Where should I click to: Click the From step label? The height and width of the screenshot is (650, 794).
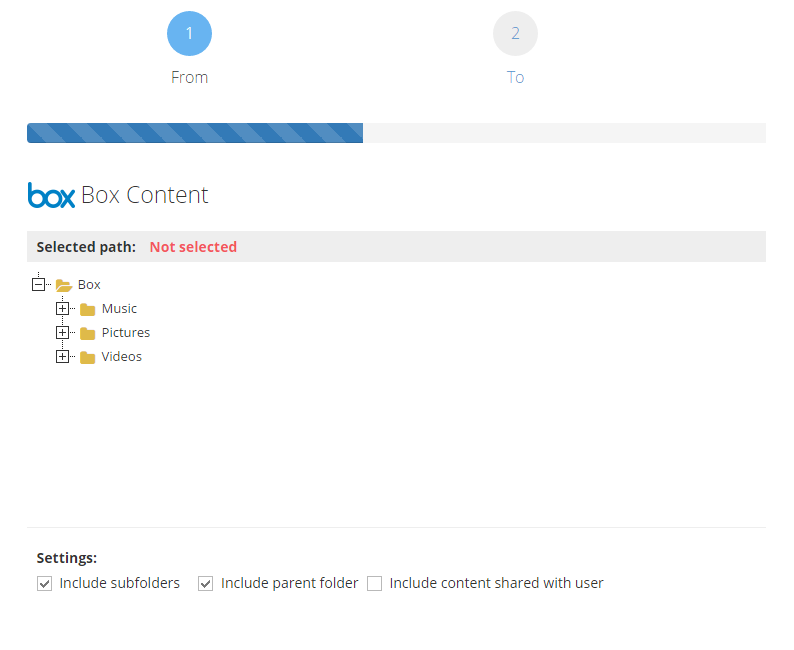[x=189, y=77]
